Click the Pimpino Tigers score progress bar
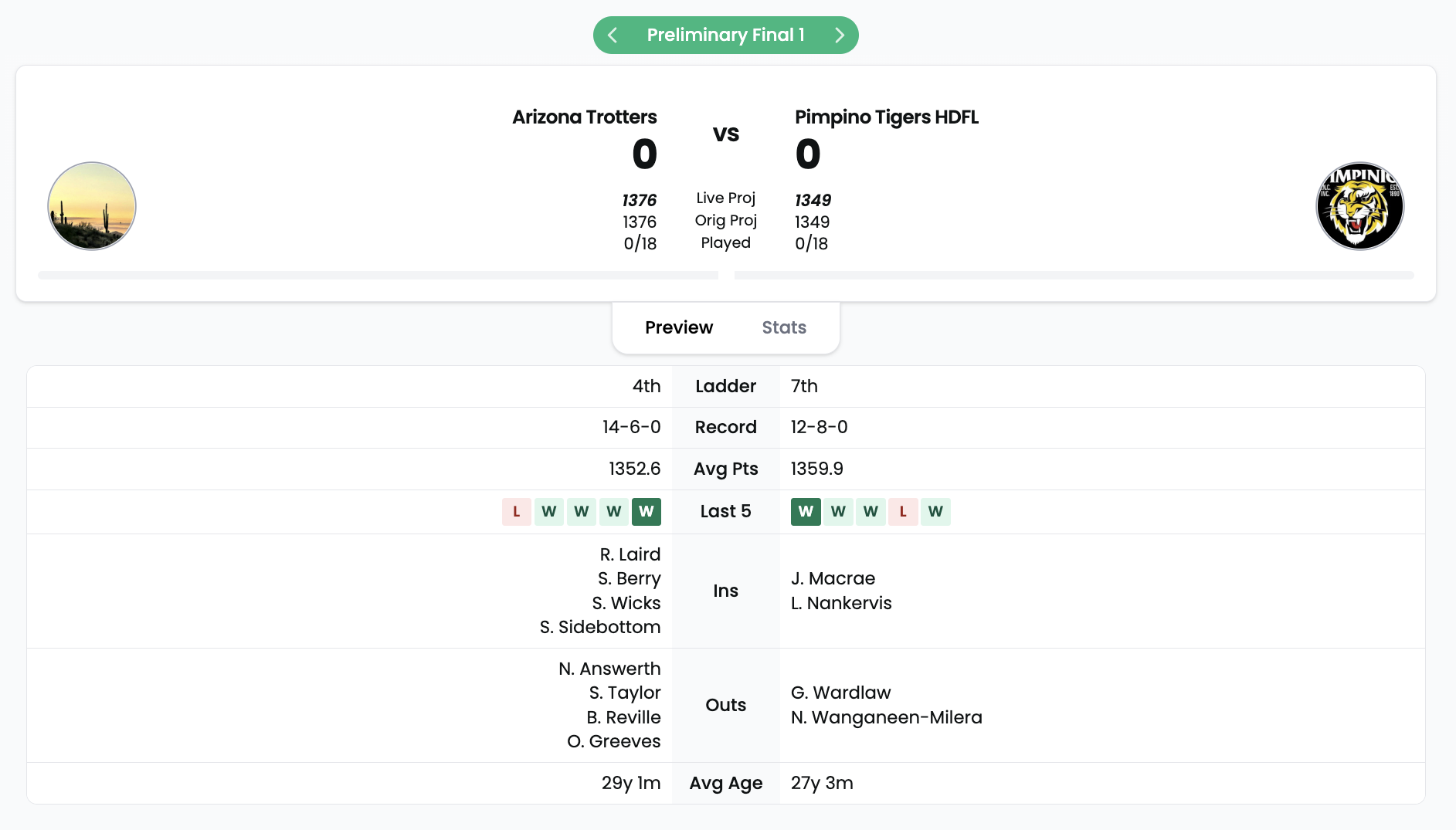1456x830 pixels. [x=1074, y=275]
